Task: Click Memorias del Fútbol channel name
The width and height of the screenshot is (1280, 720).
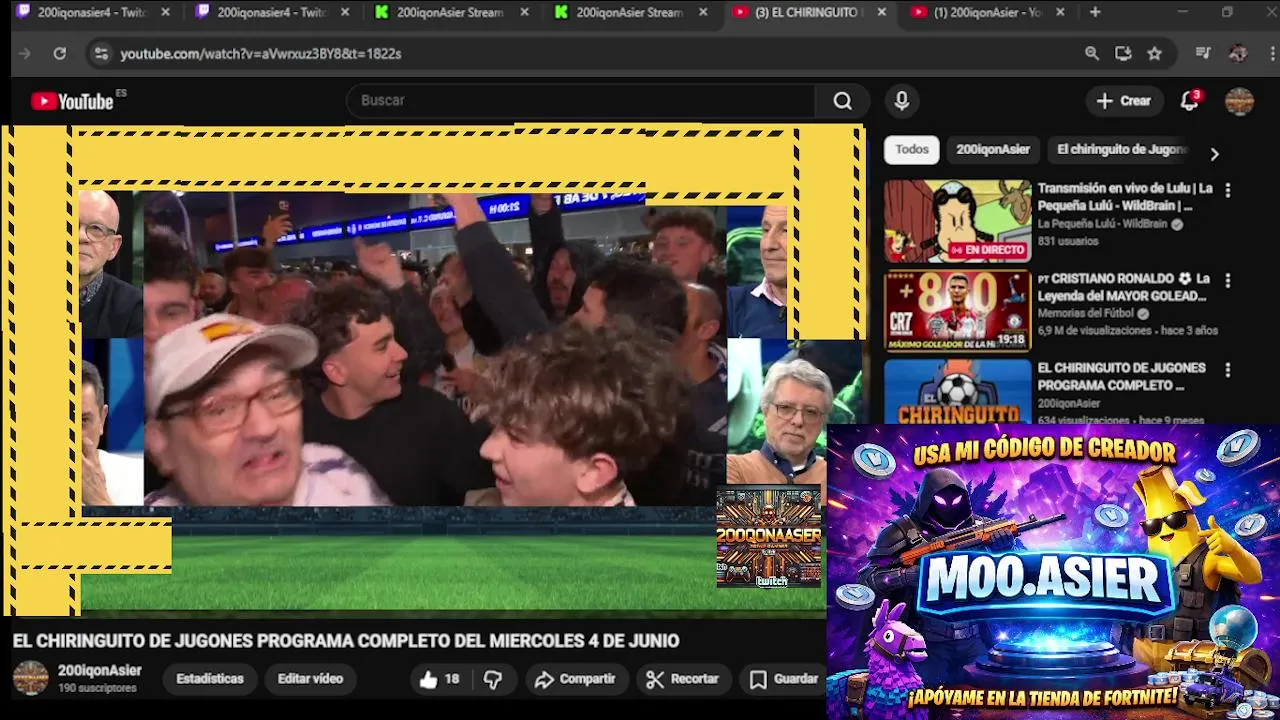Action: point(1086,313)
